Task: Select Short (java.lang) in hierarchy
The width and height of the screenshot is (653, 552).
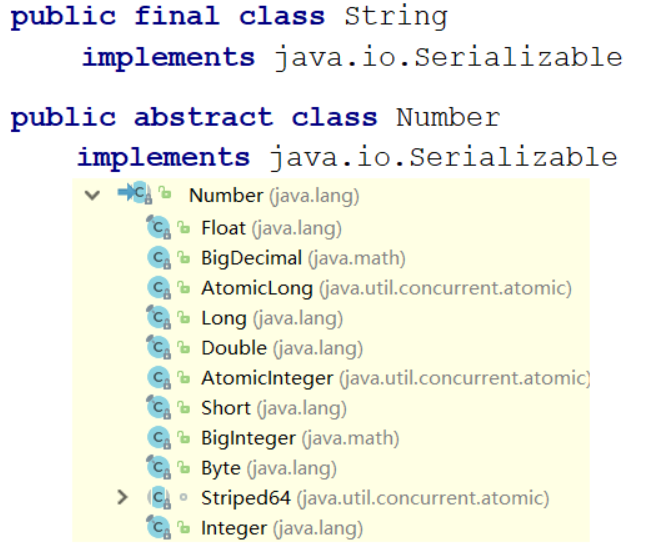Action: coord(274,408)
